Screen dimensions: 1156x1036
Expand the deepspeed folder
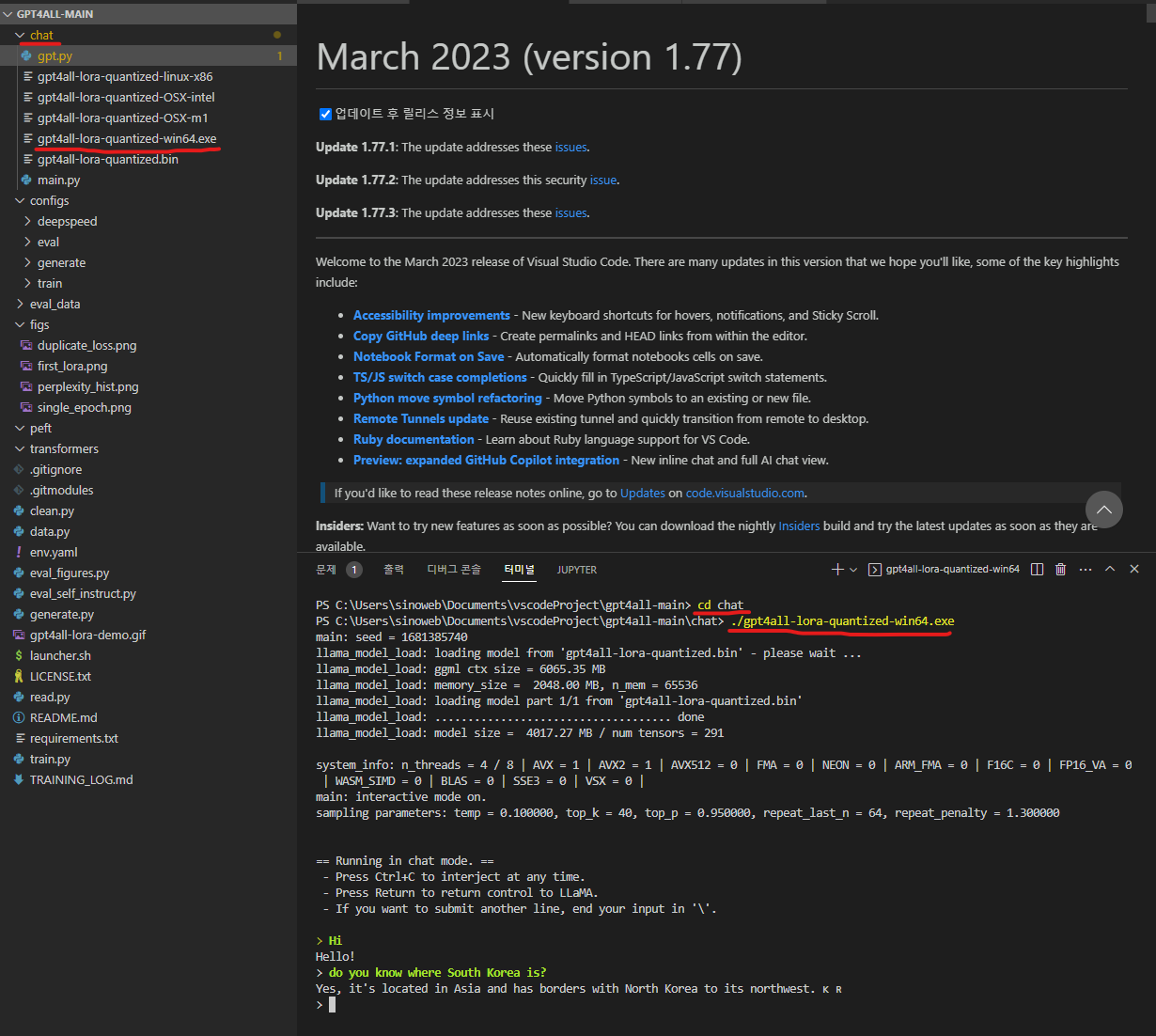27,221
